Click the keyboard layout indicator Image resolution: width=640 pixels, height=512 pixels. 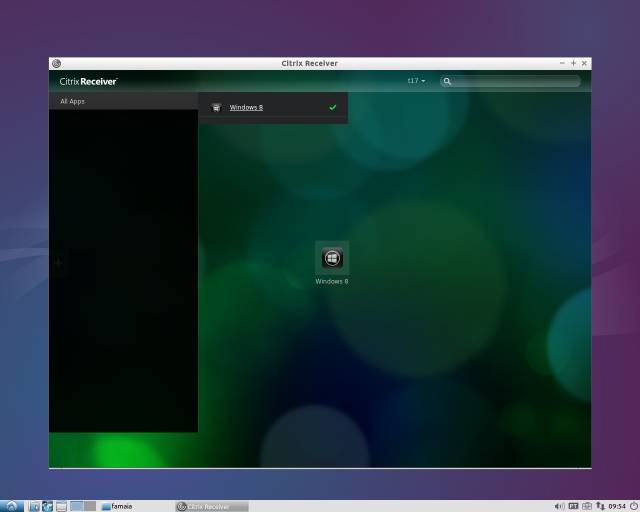point(573,506)
